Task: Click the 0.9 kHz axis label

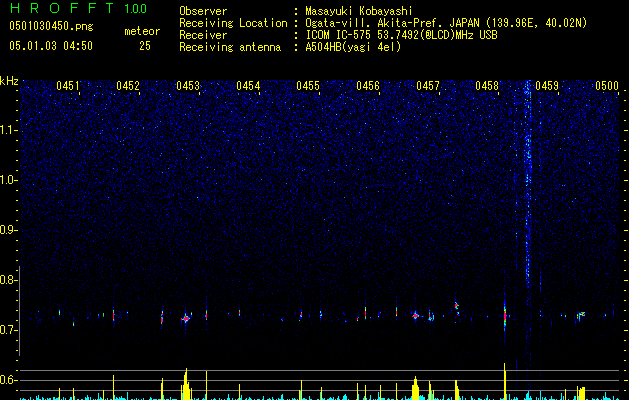Action: pos(9,230)
